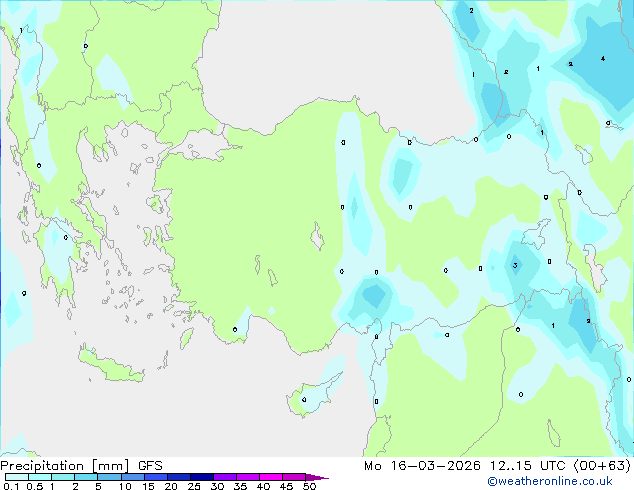Click the 'GFS' model label
Image resolution: width=634 pixels, height=490 pixels.
(x=150, y=466)
